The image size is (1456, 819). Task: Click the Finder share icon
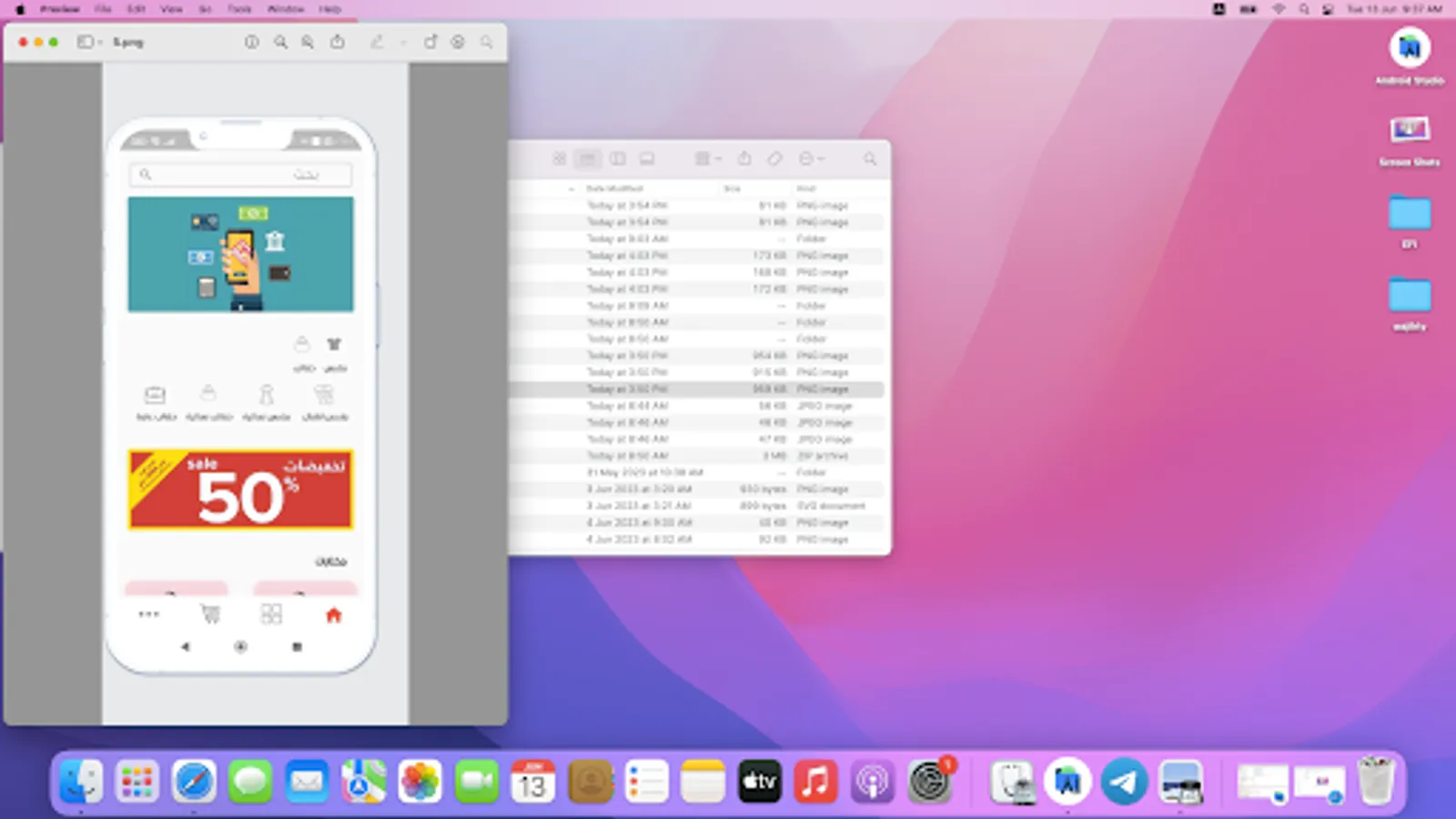click(x=744, y=158)
